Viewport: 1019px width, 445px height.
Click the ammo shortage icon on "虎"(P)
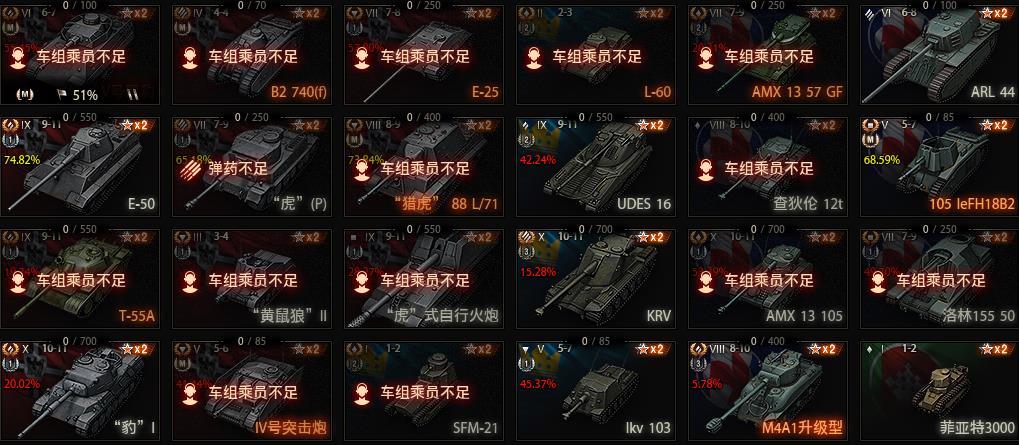click(x=192, y=168)
